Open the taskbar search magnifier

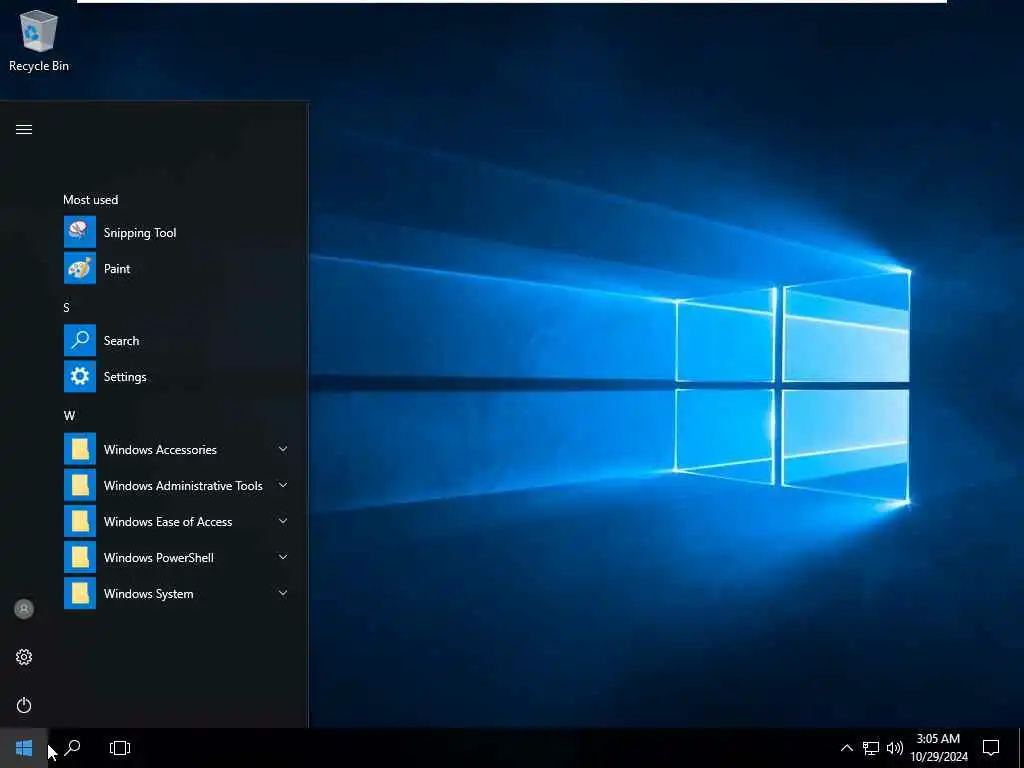[x=72, y=748]
